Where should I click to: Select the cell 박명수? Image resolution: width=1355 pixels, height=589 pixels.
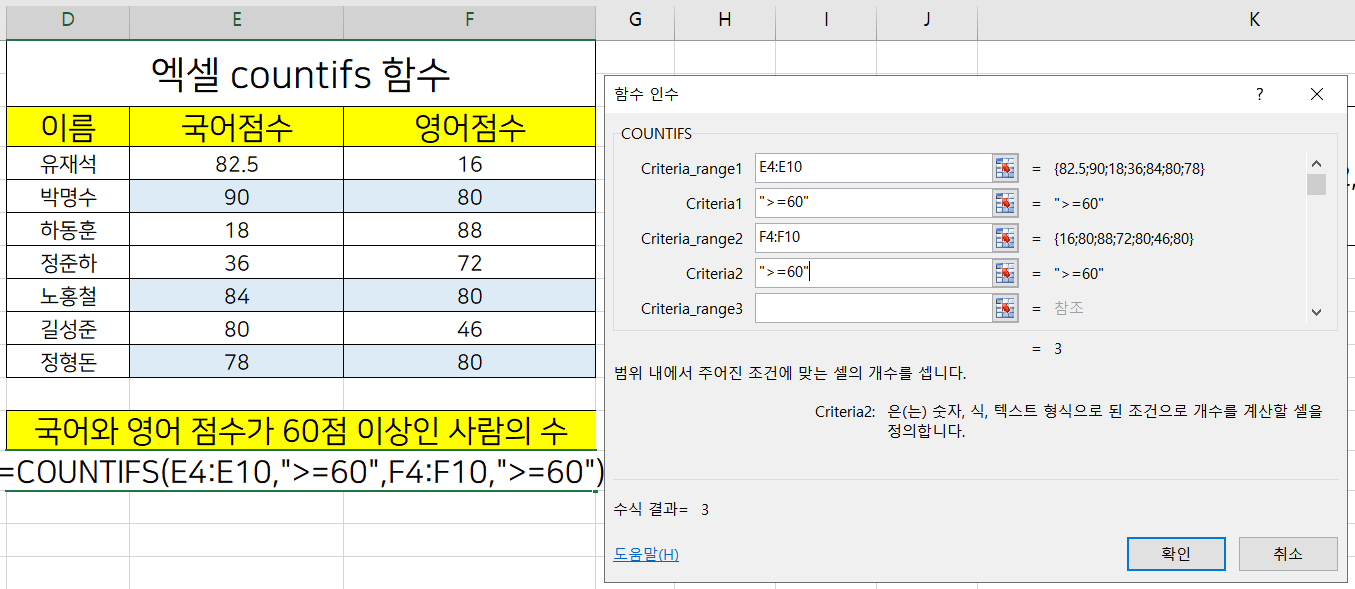(x=68, y=197)
